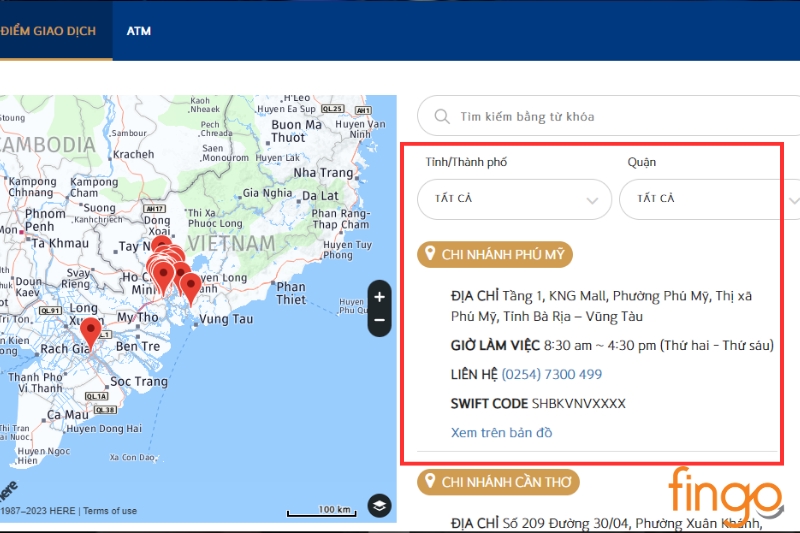Image resolution: width=800 pixels, height=533 pixels.
Task: Zoom out the map with minus button
Action: coord(379,321)
